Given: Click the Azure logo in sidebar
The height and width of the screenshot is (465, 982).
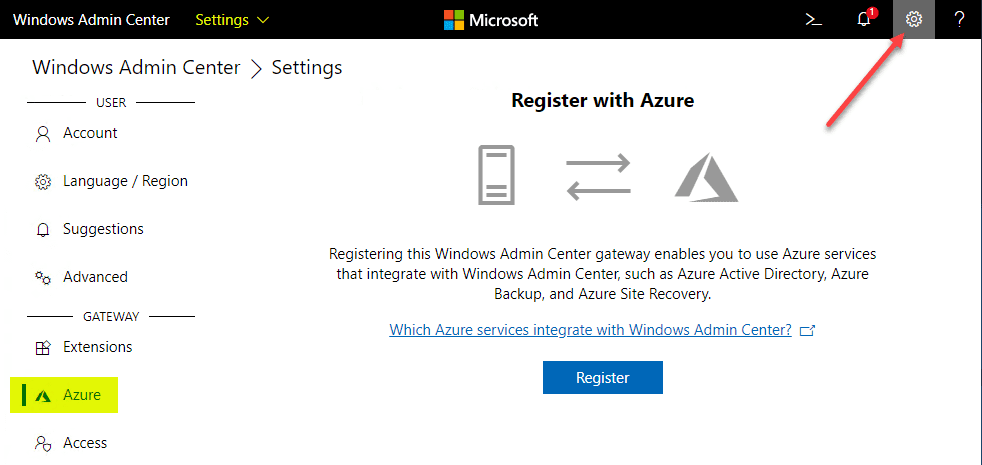Looking at the screenshot, I should pyautogui.click(x=43, y=396).
